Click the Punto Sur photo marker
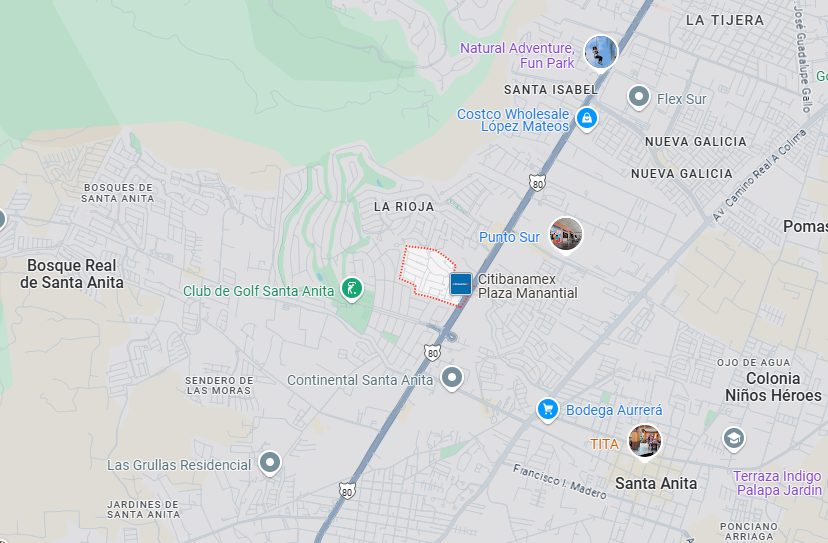 coord(566,235)
